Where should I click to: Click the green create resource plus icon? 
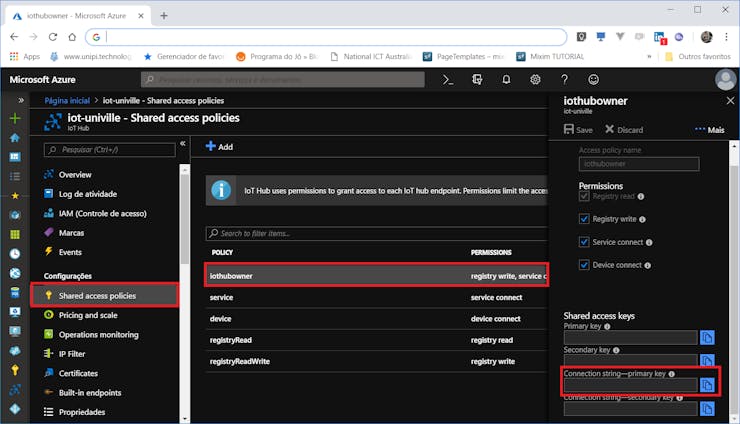click(x=15, y=118)
